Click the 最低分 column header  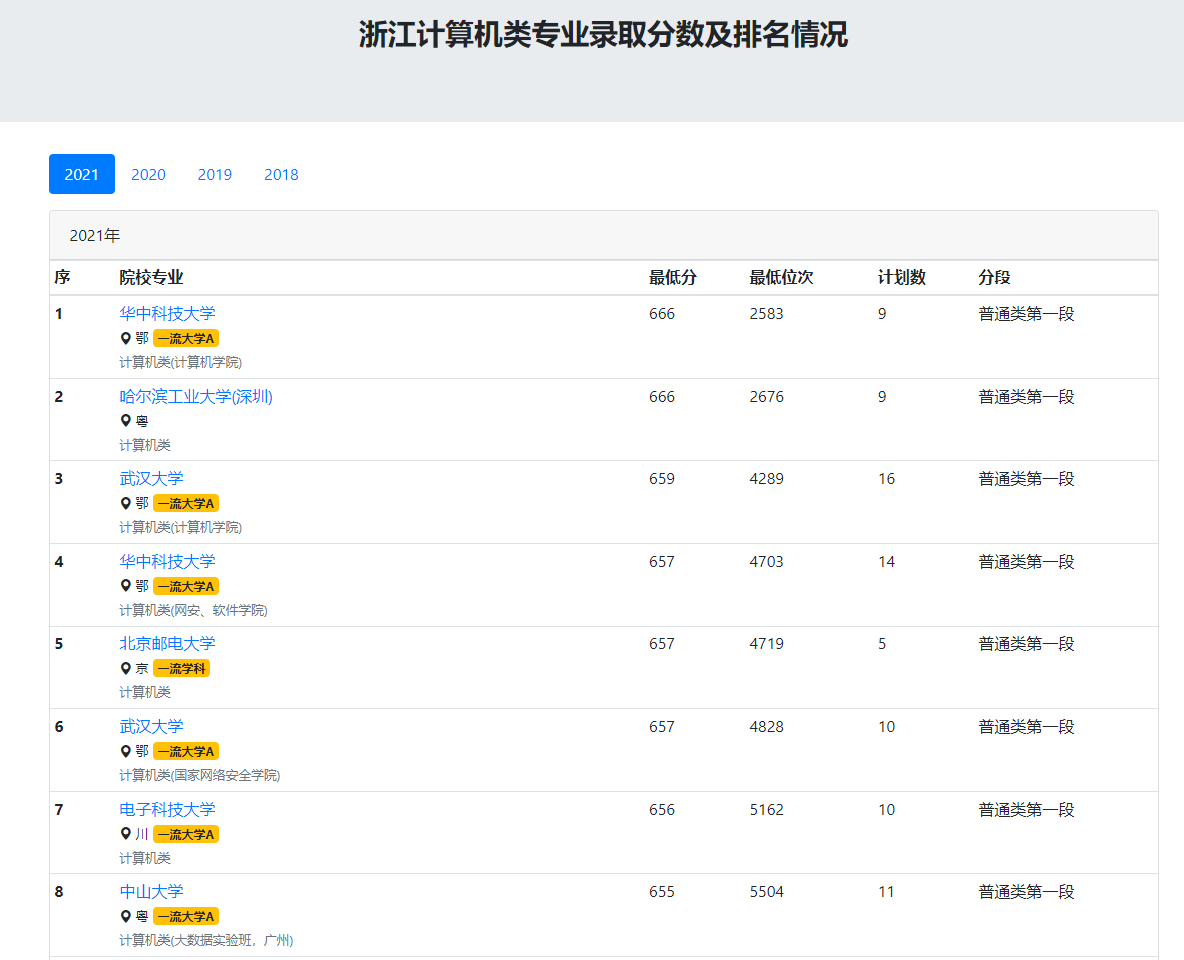pyautogui.click(x=673, y=277)
